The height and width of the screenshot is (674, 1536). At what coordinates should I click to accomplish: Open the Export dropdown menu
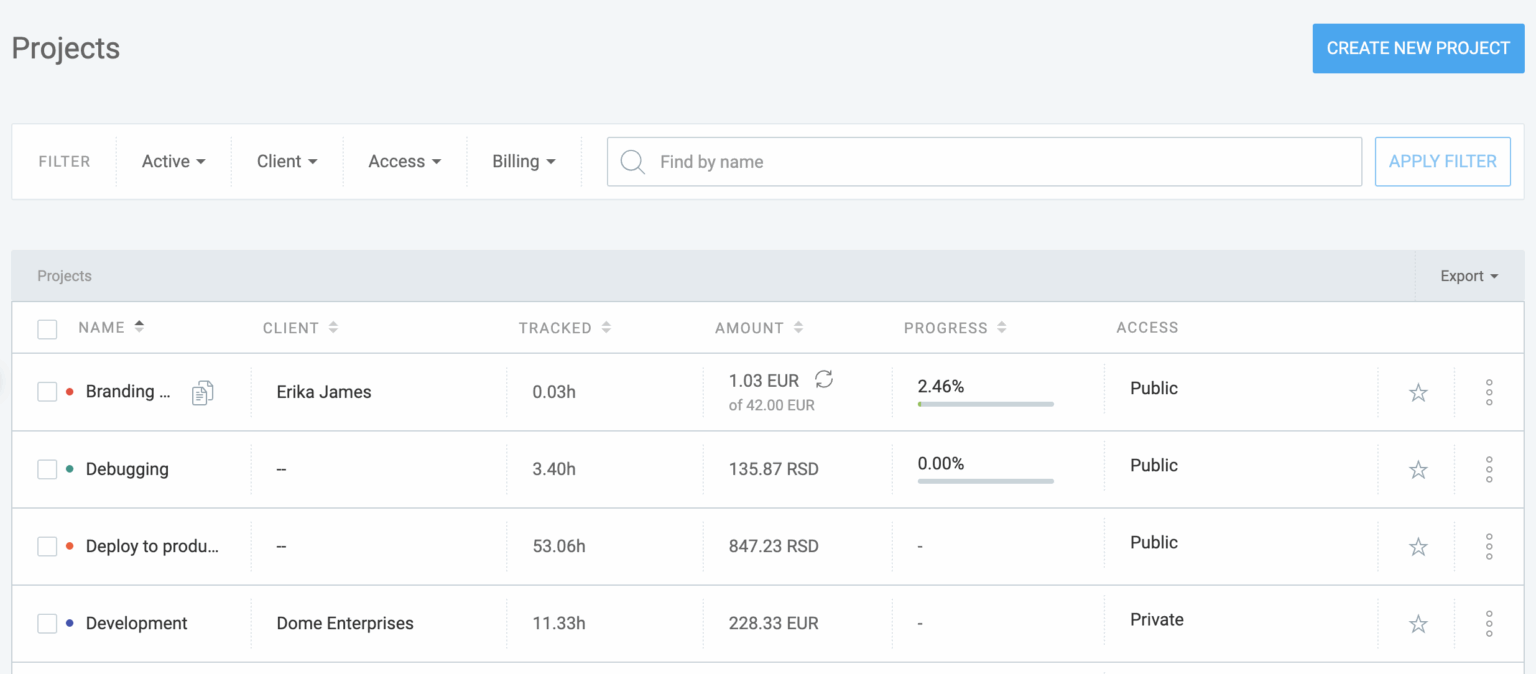coord(1468,276)
